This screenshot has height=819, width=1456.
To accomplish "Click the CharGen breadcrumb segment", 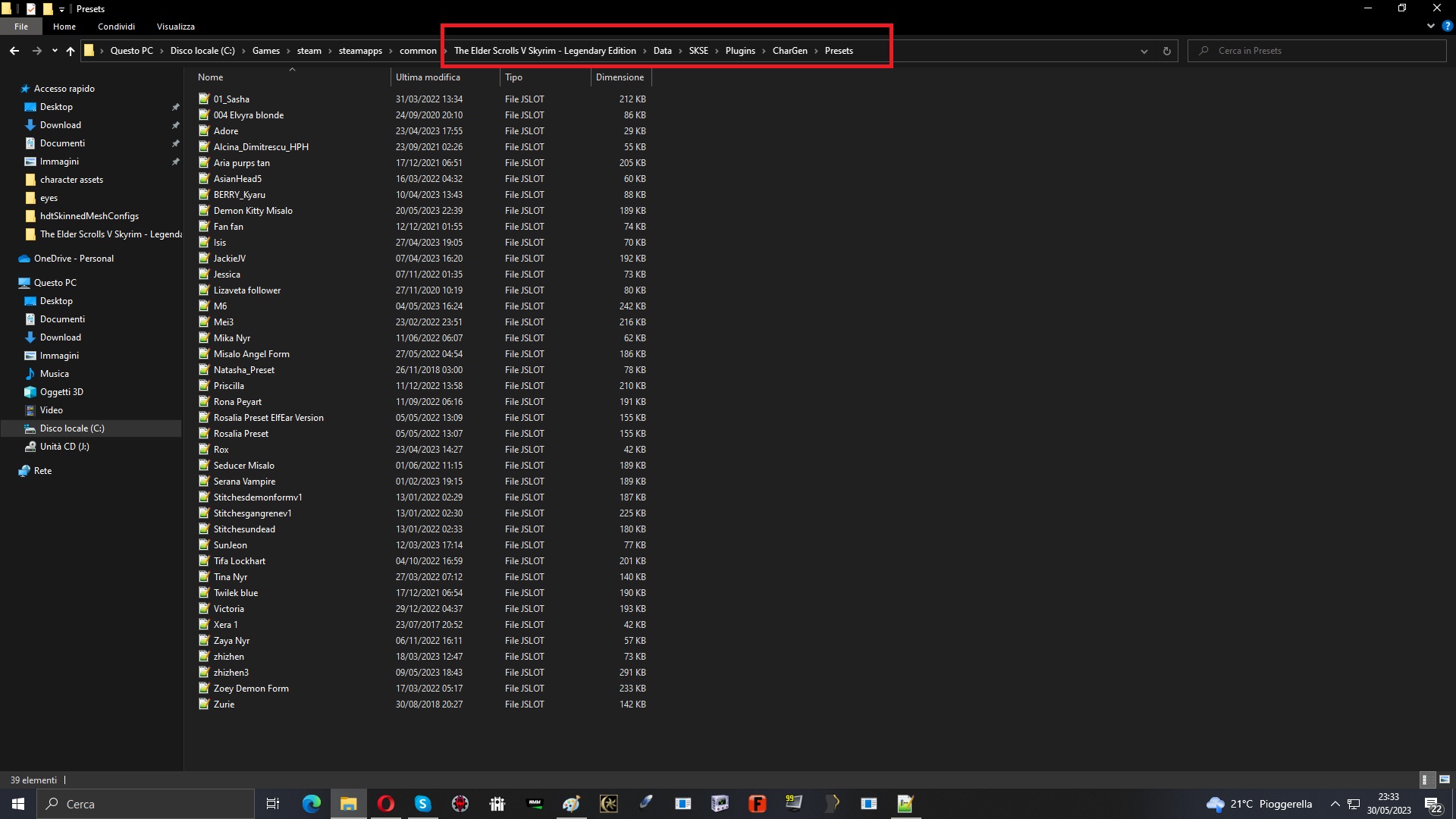I will (790, 51).
